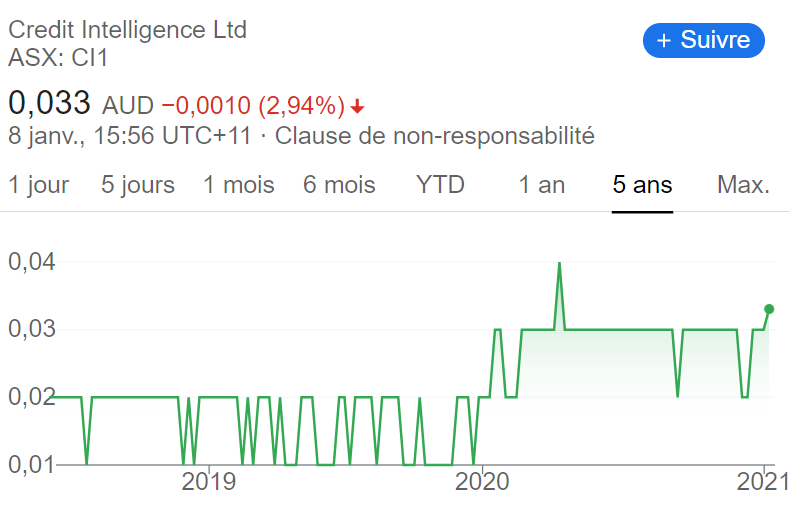Screen dimensions: 790x508
Task: Click the ASX: CI1 ticker symbol
Action: 58,57
